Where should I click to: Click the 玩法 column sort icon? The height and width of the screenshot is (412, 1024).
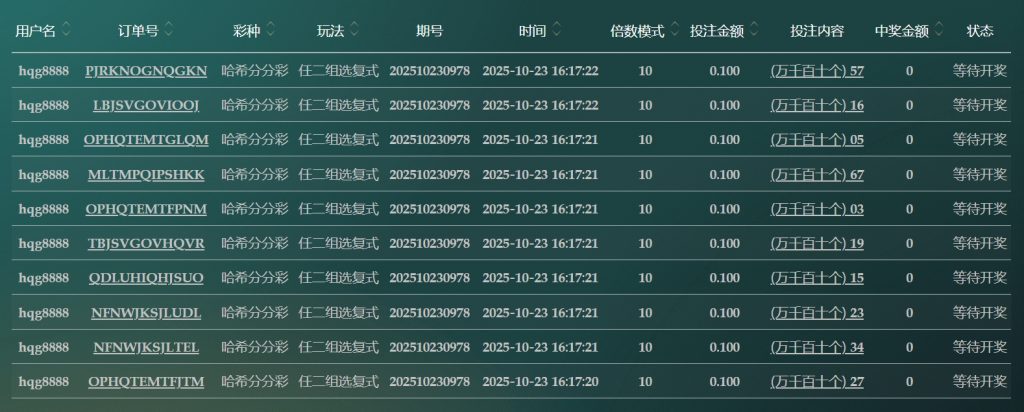coord(353,30)
